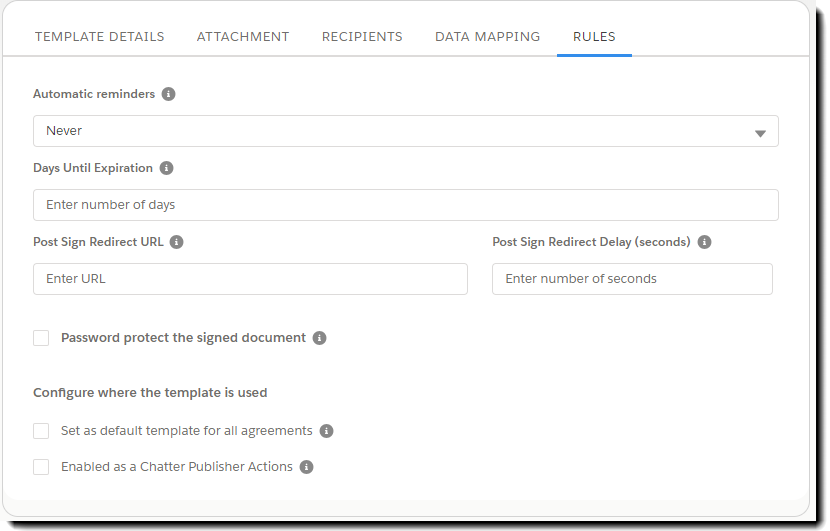
Task: Select the Data Mapping tab
Action: click(487, 37)
